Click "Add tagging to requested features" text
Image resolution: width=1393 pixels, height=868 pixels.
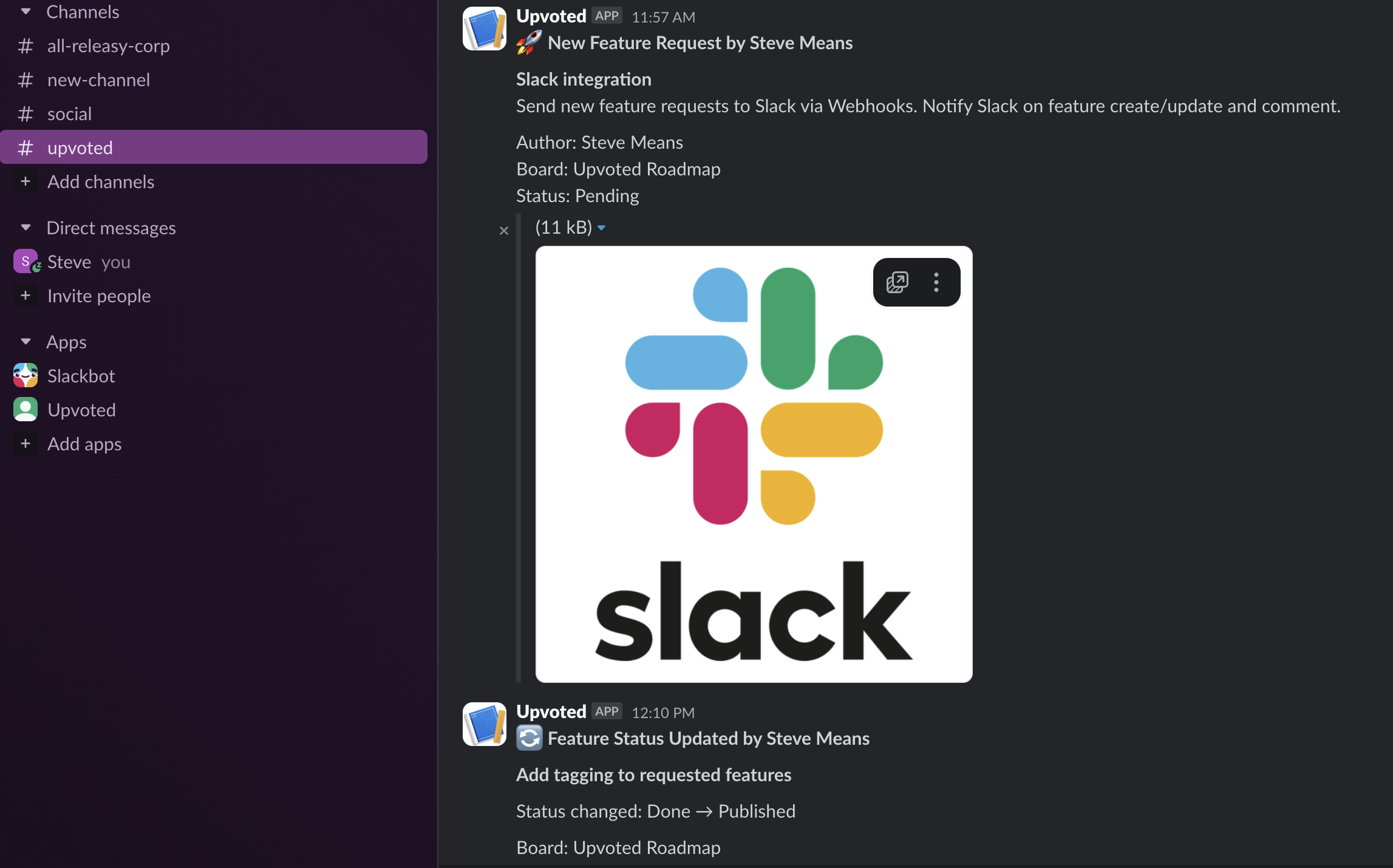653,775
